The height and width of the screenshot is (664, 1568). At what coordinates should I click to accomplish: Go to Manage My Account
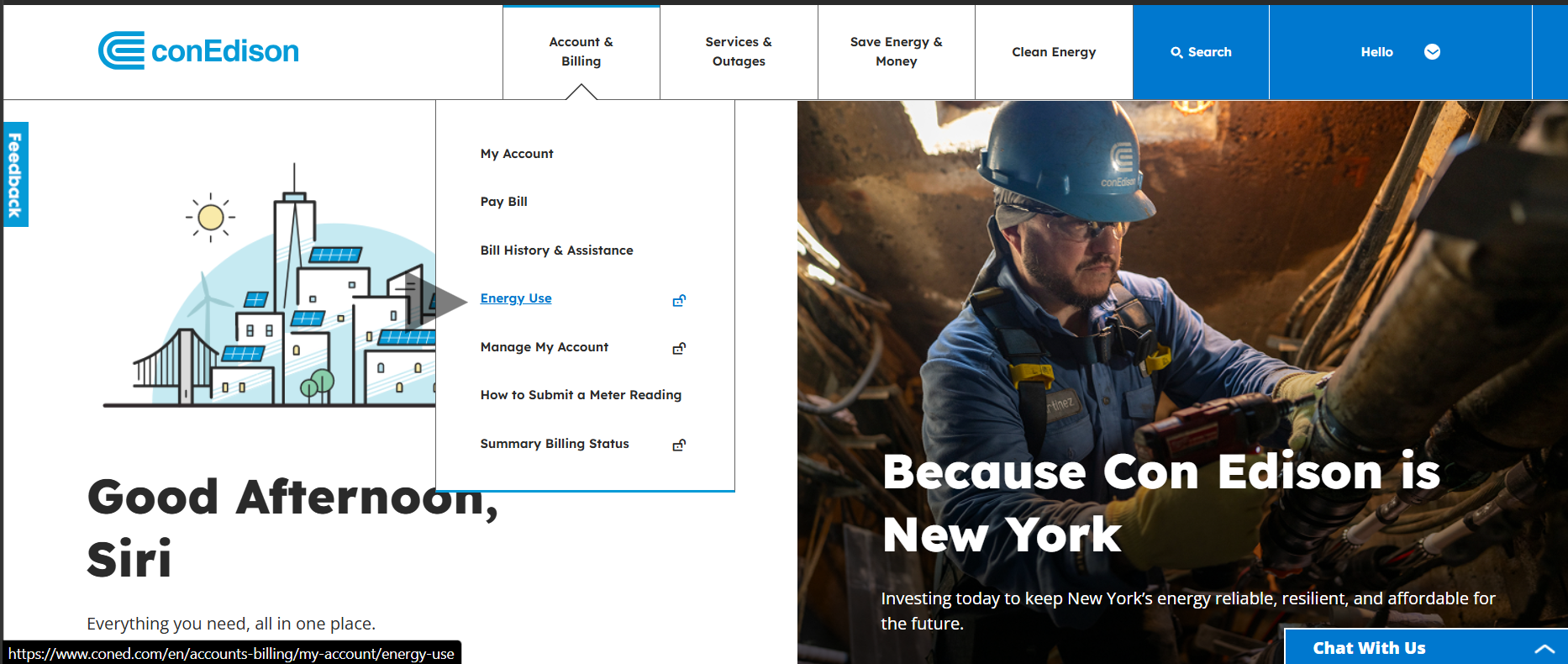coord(545,347)
